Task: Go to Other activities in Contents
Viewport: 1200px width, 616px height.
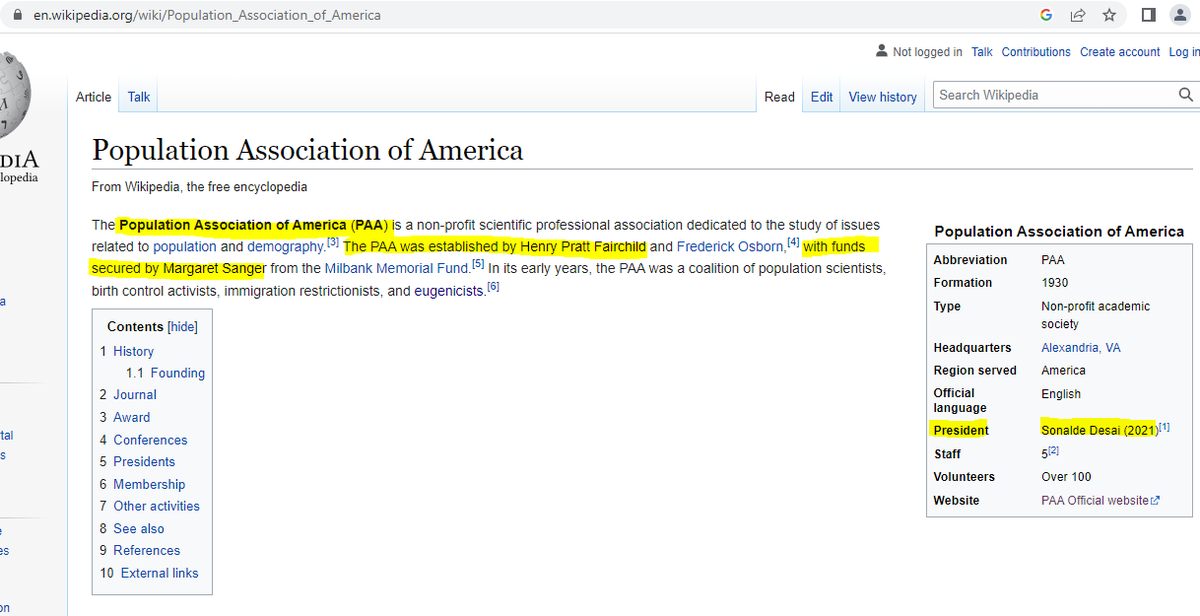Action: tap(156, 506)
